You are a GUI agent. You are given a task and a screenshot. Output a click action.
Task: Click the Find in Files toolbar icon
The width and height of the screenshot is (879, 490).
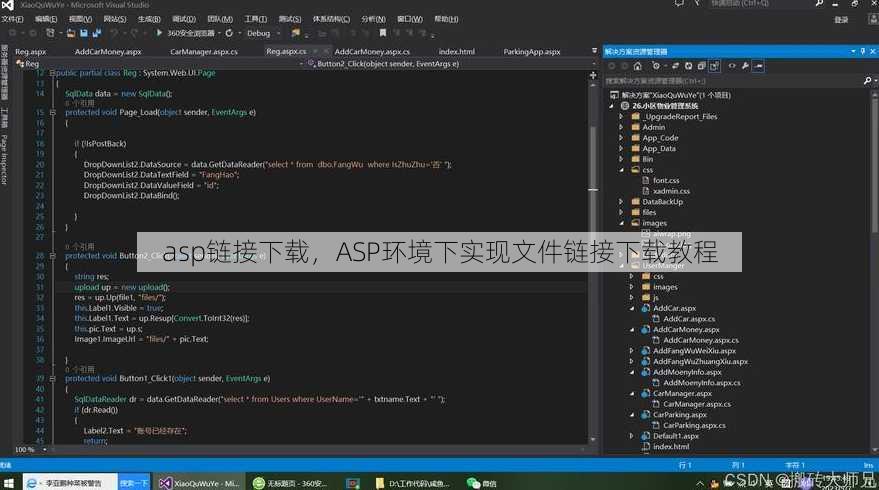(x=295, y=33)
